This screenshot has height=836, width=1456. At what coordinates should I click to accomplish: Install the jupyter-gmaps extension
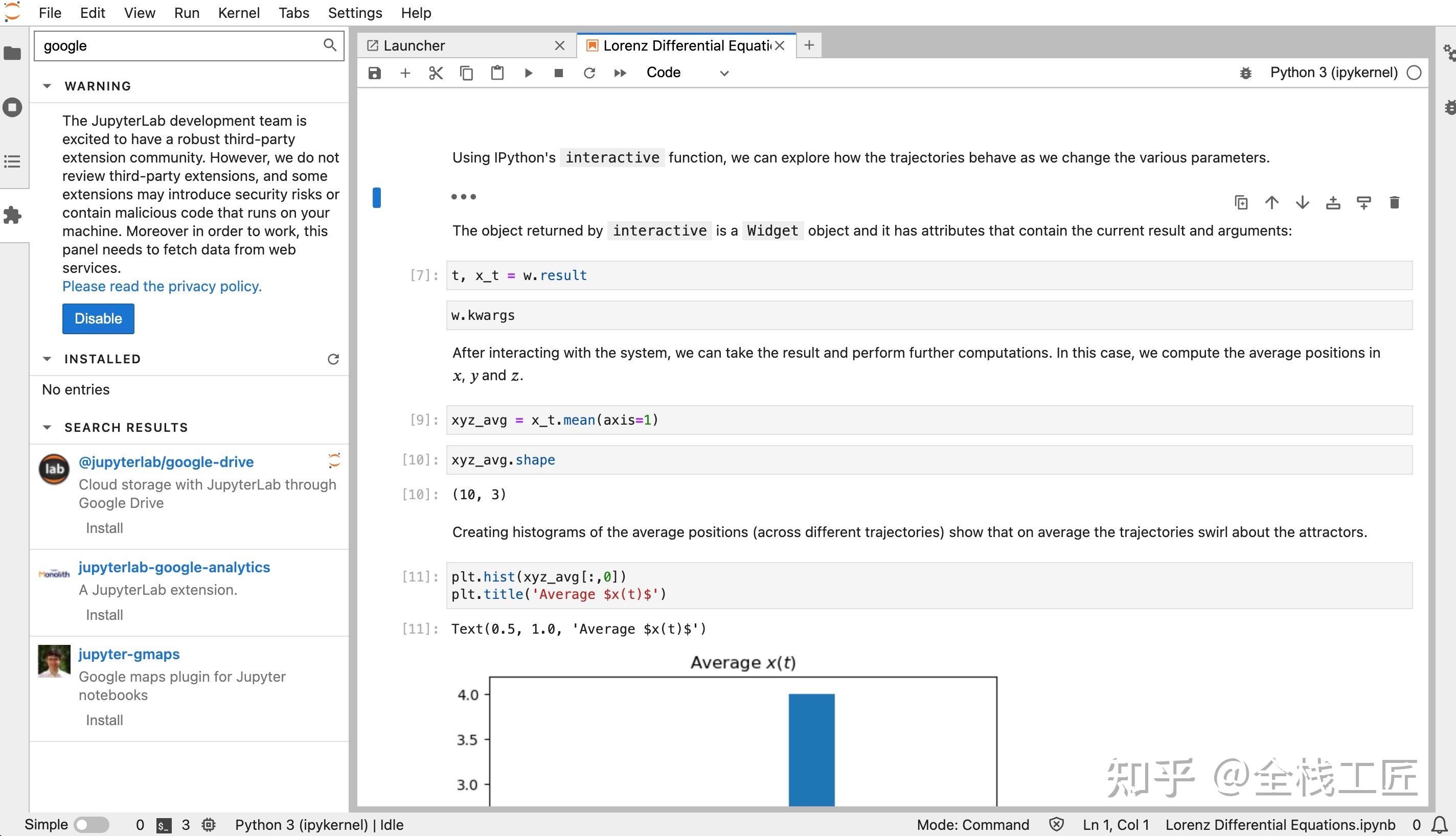(104, 719)
